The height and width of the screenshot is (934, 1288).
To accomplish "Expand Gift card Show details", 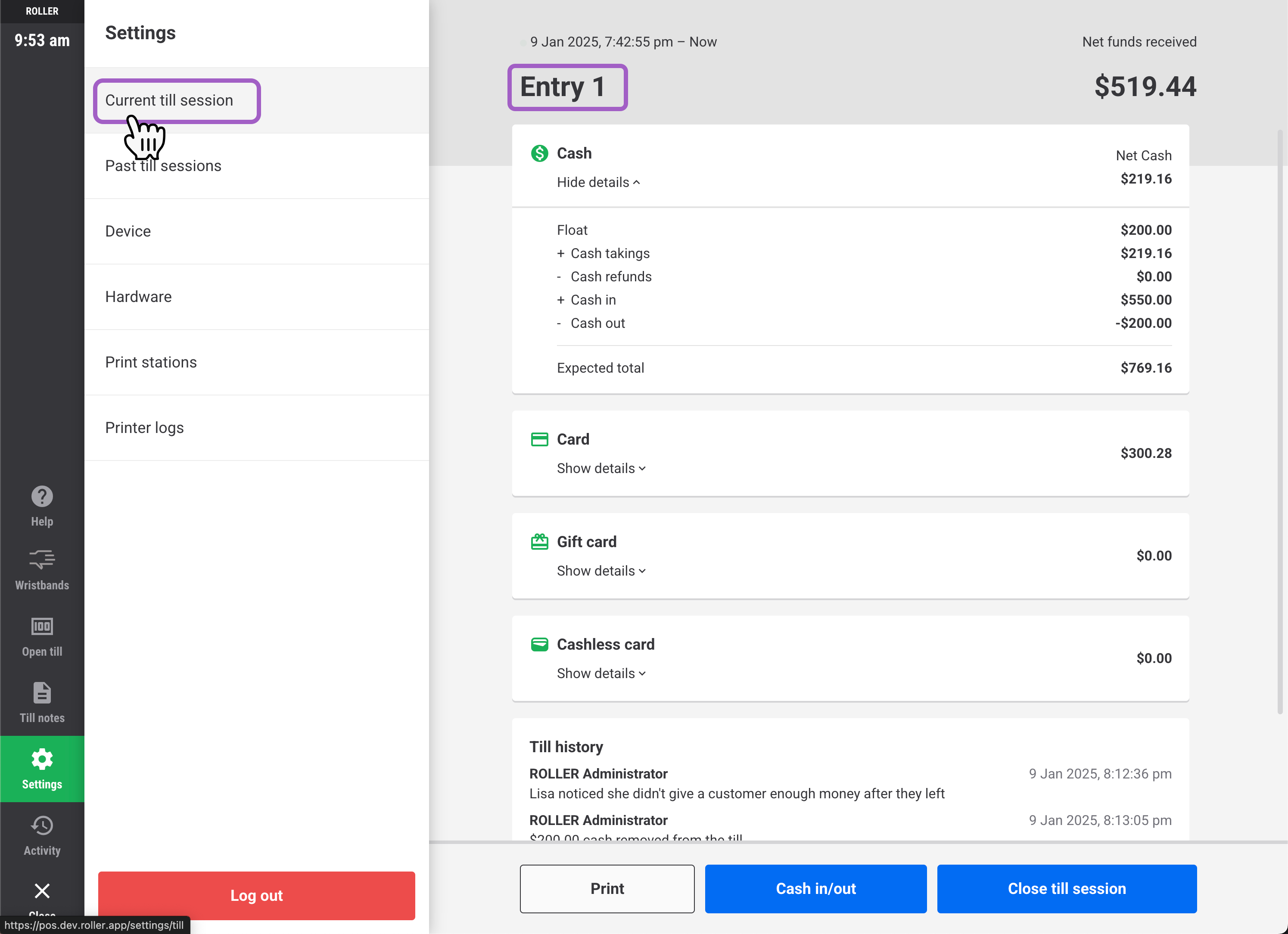I will (601, 570).
